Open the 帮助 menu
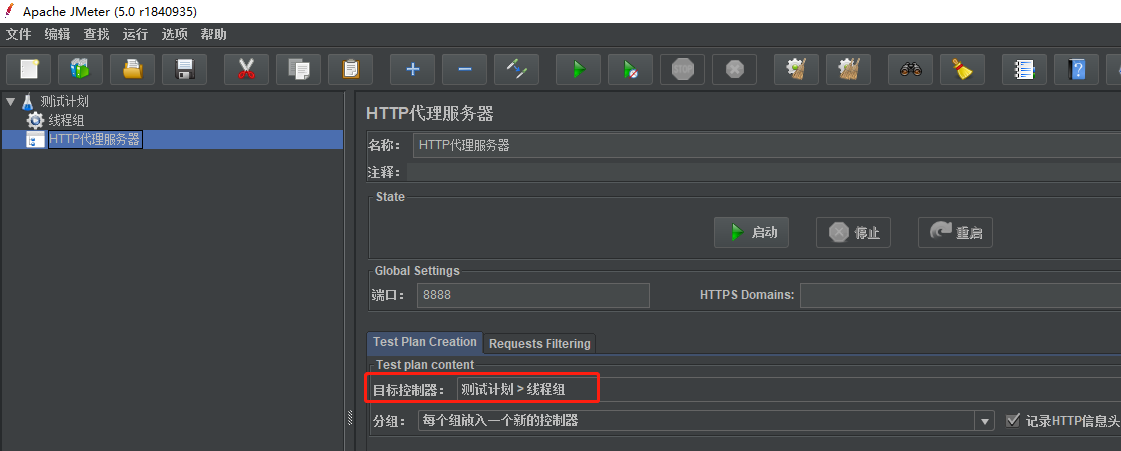The image size is (1121, 451). tap(213, 34)
